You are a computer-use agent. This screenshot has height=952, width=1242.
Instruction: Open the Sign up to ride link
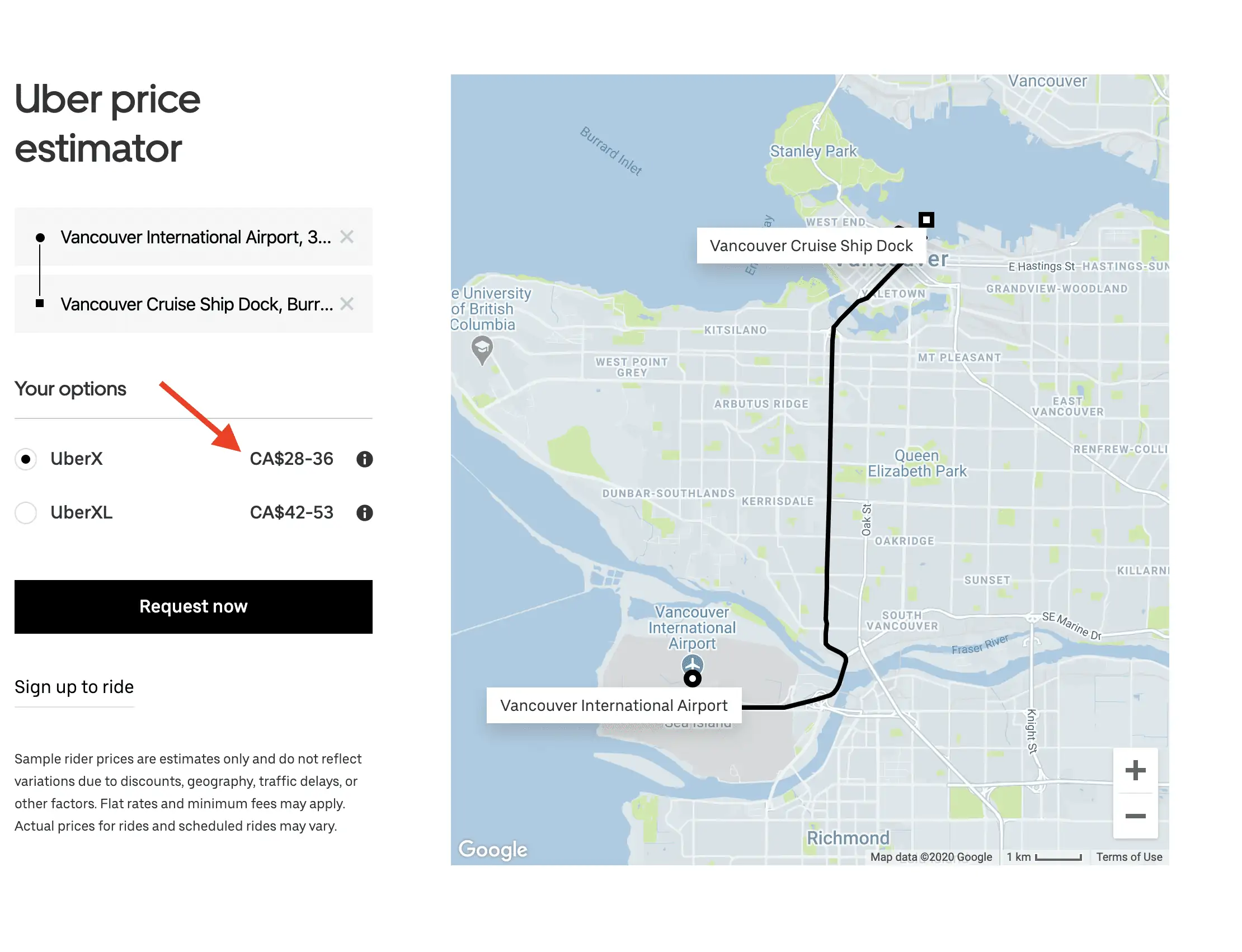pyautogui.click(x=74, y=687)
